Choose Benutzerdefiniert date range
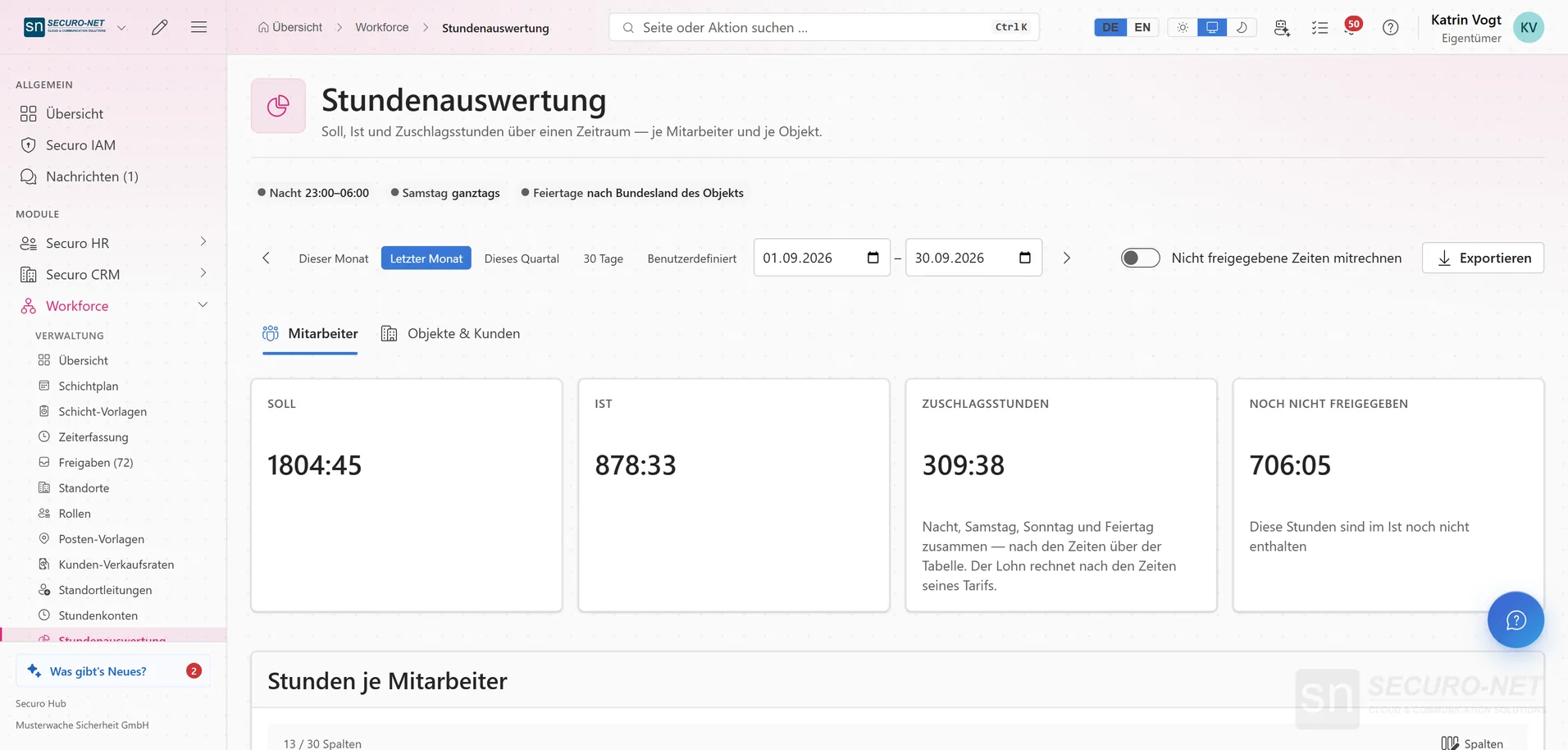1568x750 pixels. 692,258
